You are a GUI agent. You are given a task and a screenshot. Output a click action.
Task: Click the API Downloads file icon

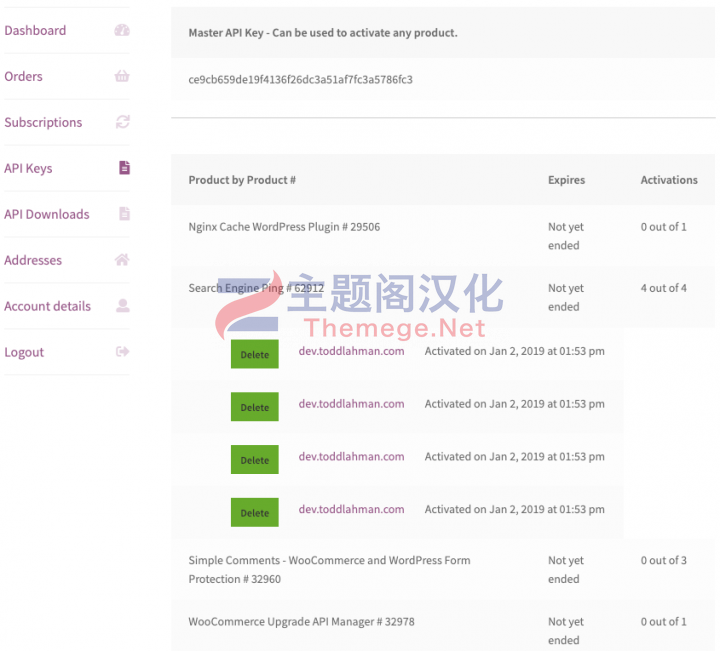point(124,213)
